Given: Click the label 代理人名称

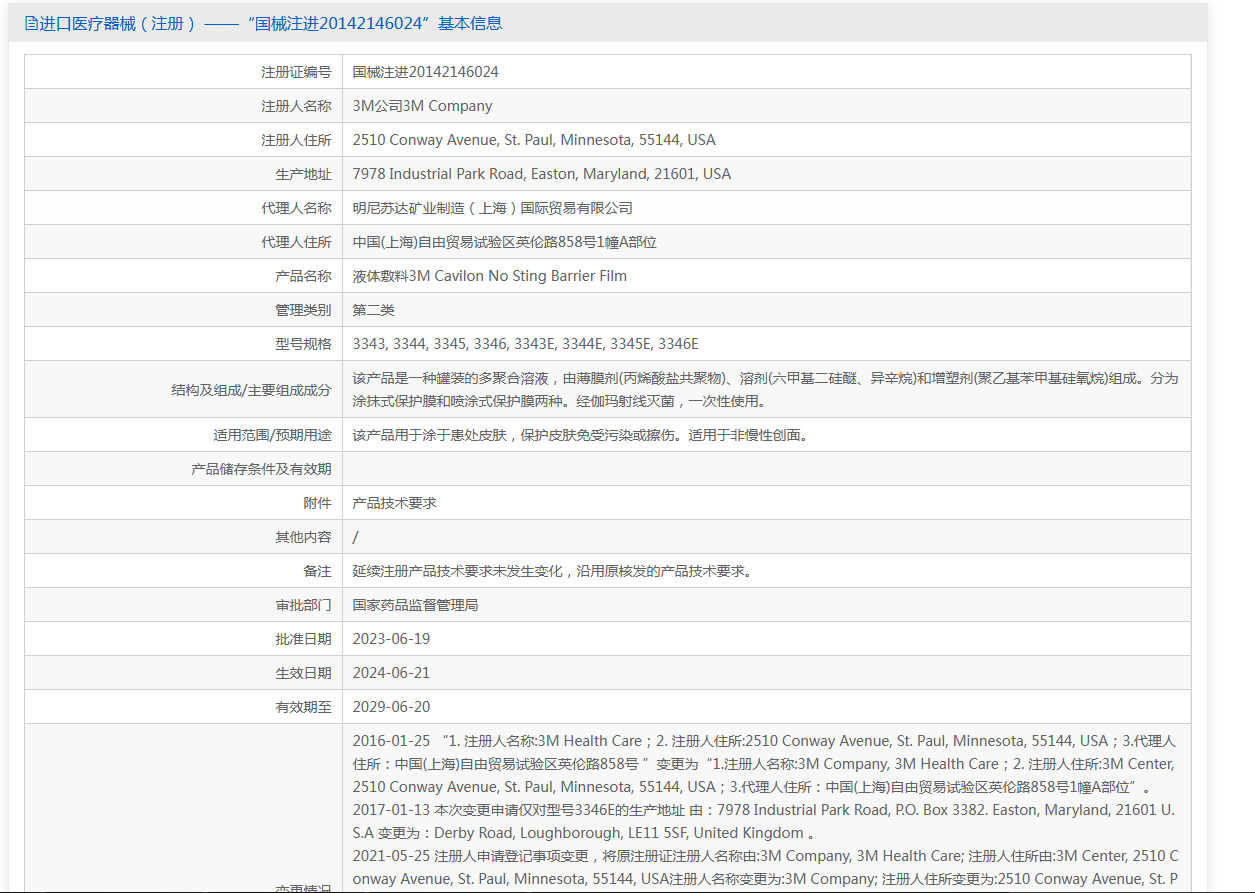Looking at the screenshot, I should tap(296, 208).
